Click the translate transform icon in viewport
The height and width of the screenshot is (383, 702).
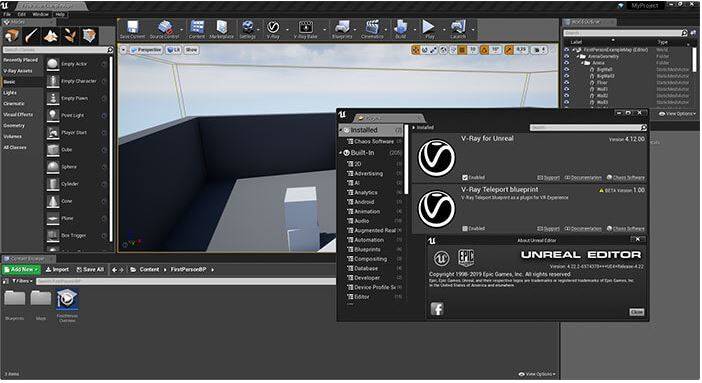(416, 50)
